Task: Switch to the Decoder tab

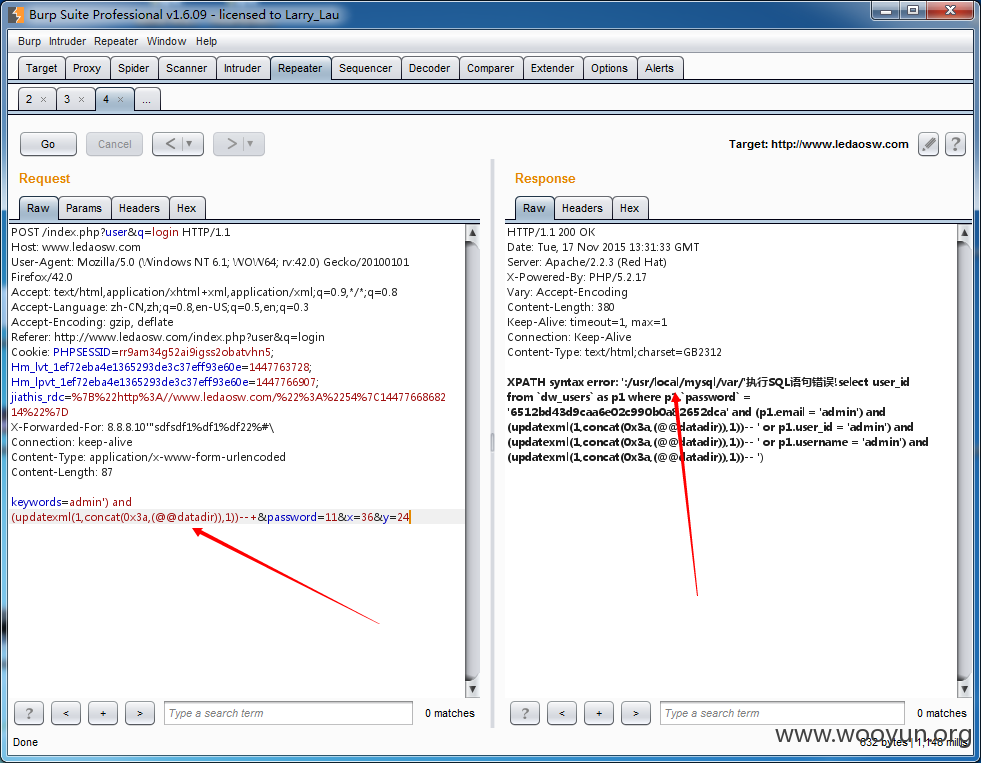Action: pos(429,68)
